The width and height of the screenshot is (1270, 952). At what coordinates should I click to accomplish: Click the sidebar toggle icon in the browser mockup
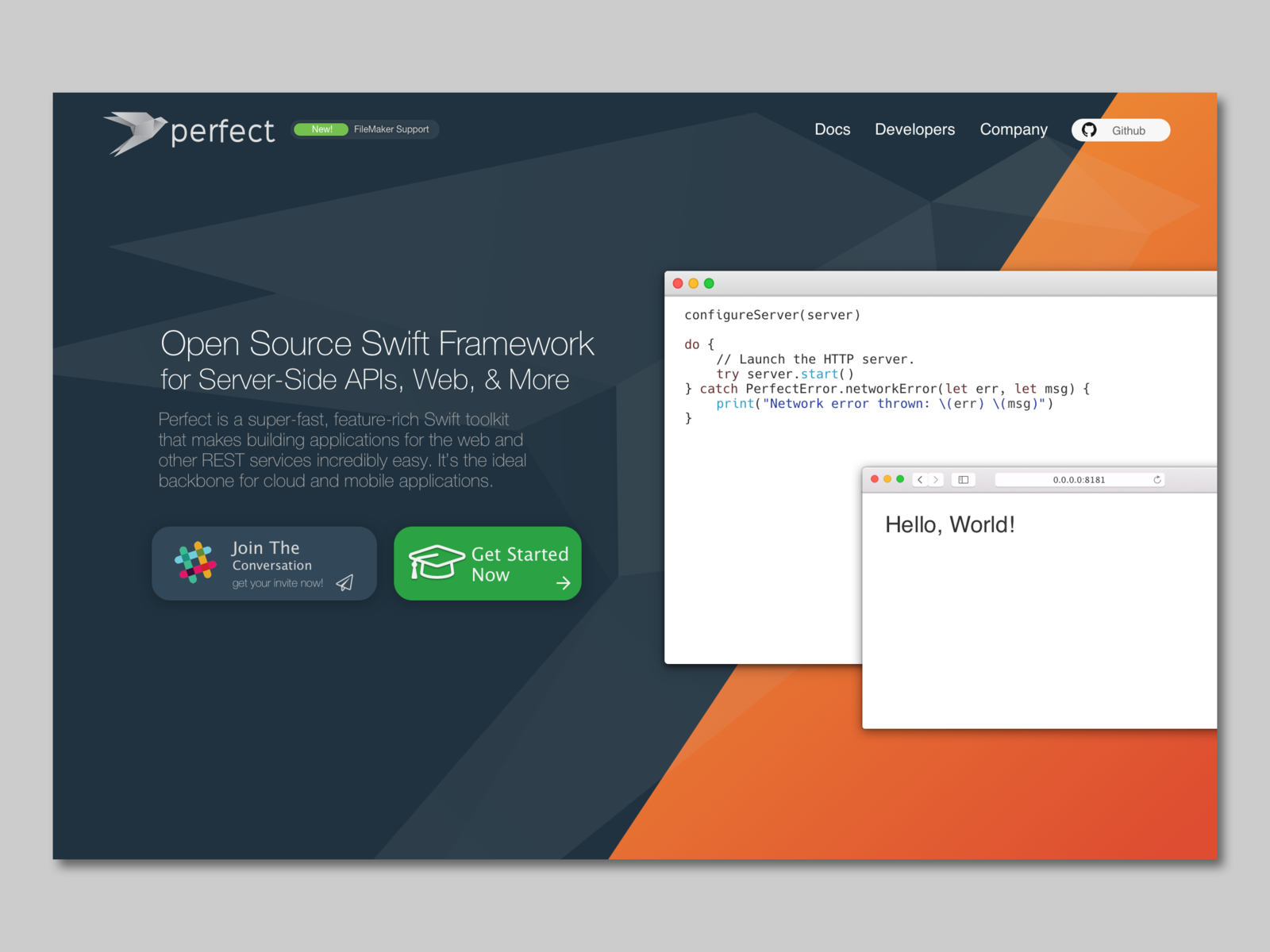tap(963, 479)
